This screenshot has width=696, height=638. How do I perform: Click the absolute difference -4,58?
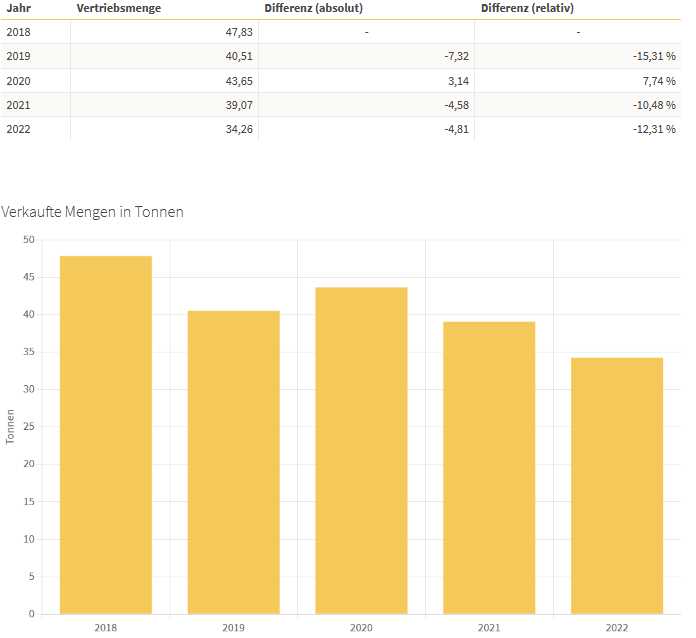pyautogui.click(x=457, y=105)
